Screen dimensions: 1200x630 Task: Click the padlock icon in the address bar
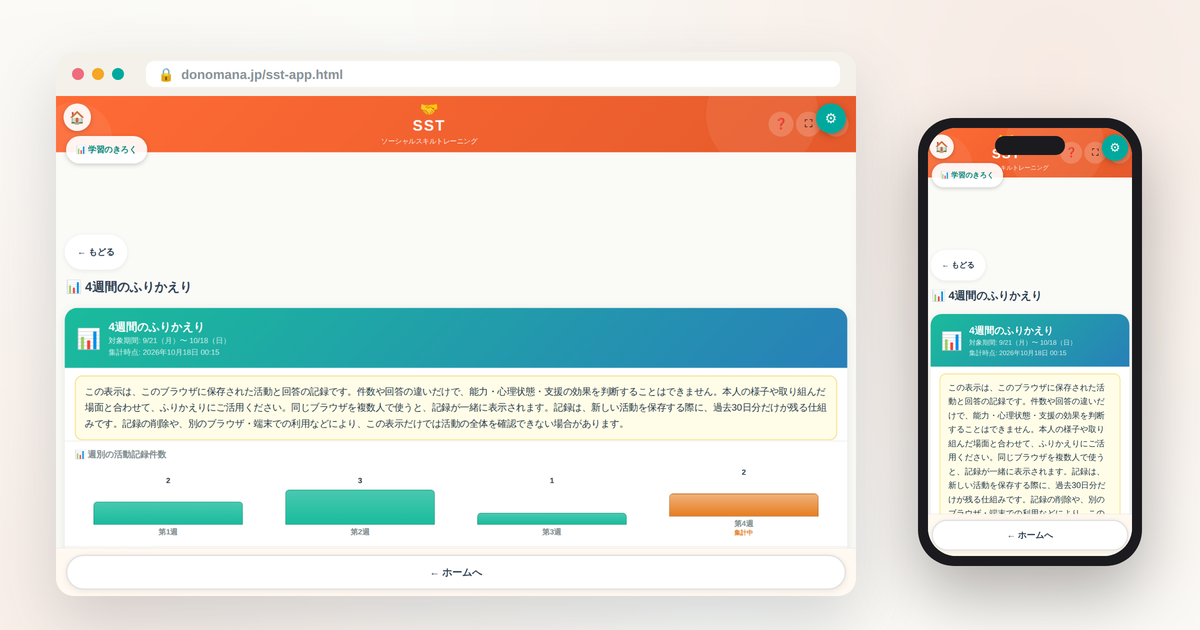(x=166, y=74)
